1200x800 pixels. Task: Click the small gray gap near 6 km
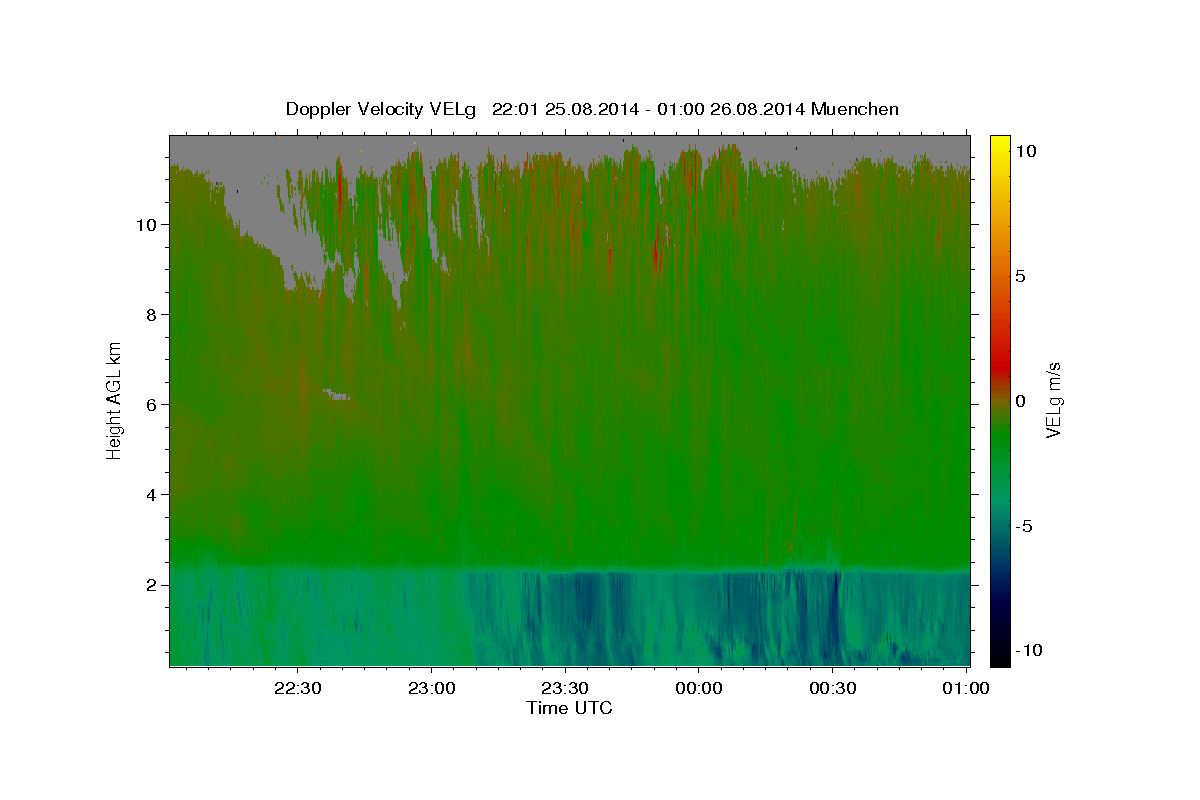[x=337, y=395]
